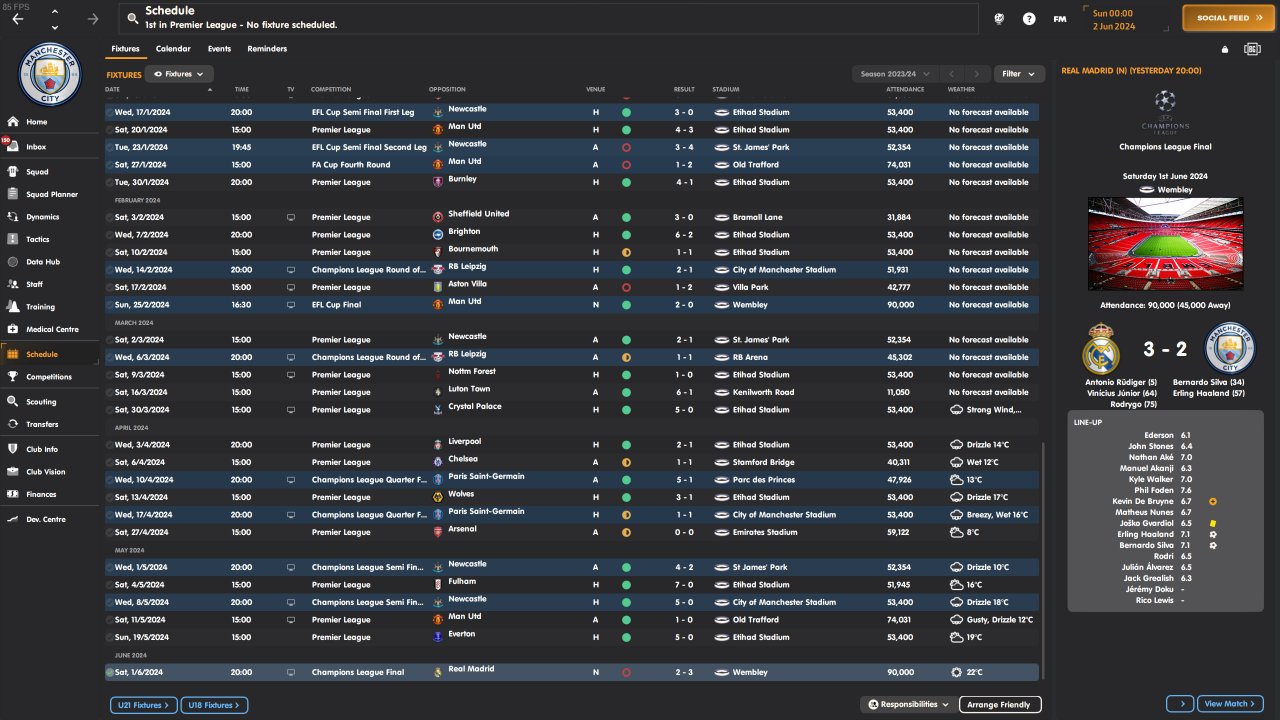The height and width of the screenshot is (720, 1280).
Task: Go to next season with right arrow
Action: (977, 74)
